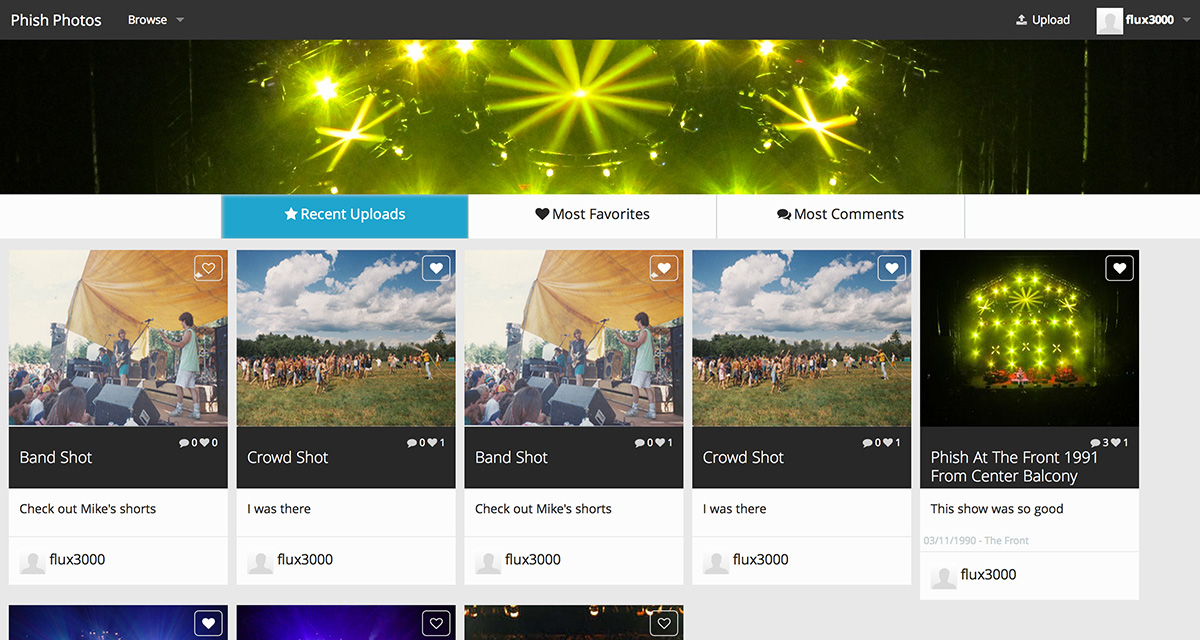Click the Upload link in the top bar

(1042, 20)
